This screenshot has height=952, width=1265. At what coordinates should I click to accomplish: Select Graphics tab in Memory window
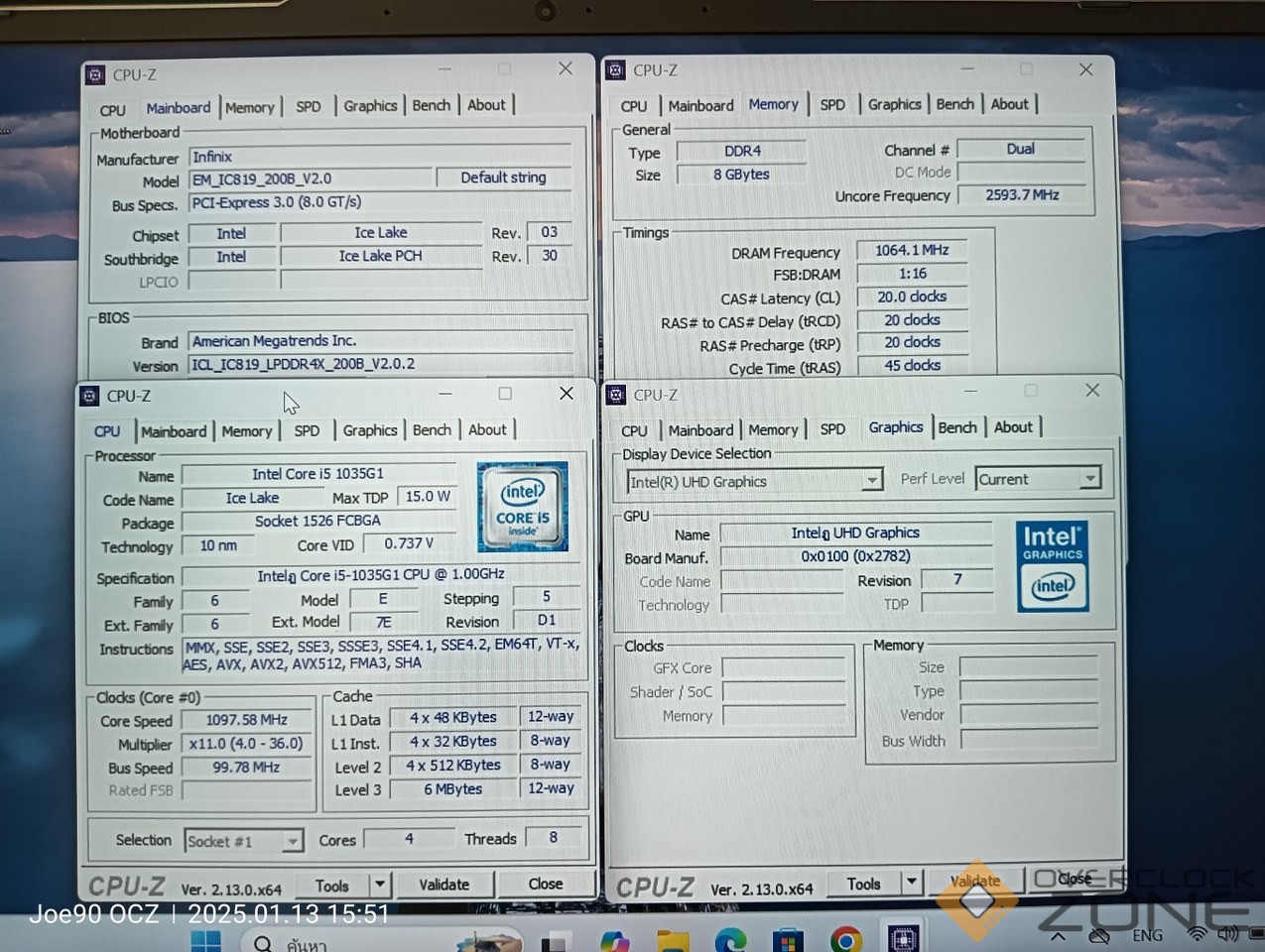pos(895,104)
